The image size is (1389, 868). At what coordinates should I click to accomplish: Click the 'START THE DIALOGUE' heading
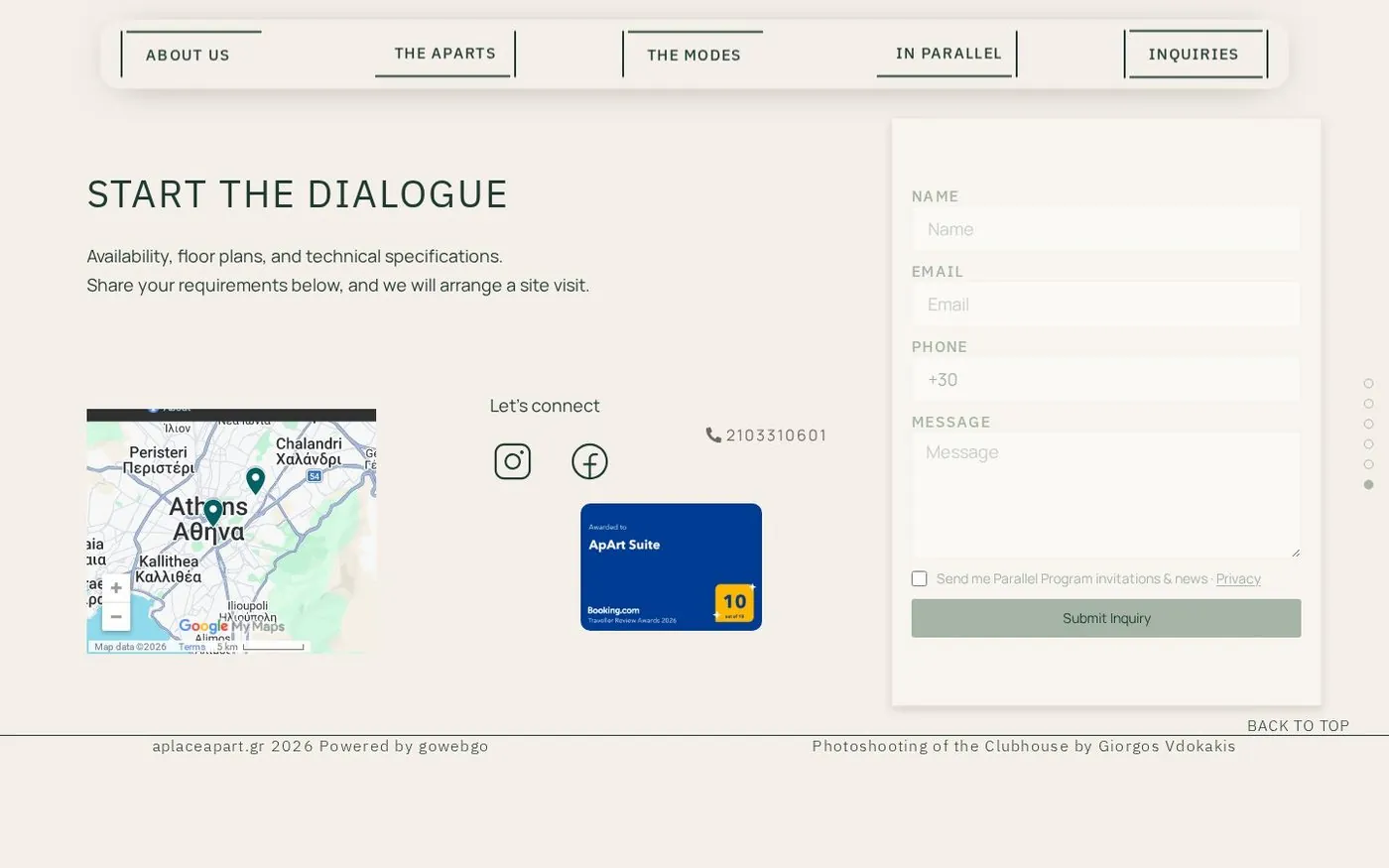tap(298, 194)
